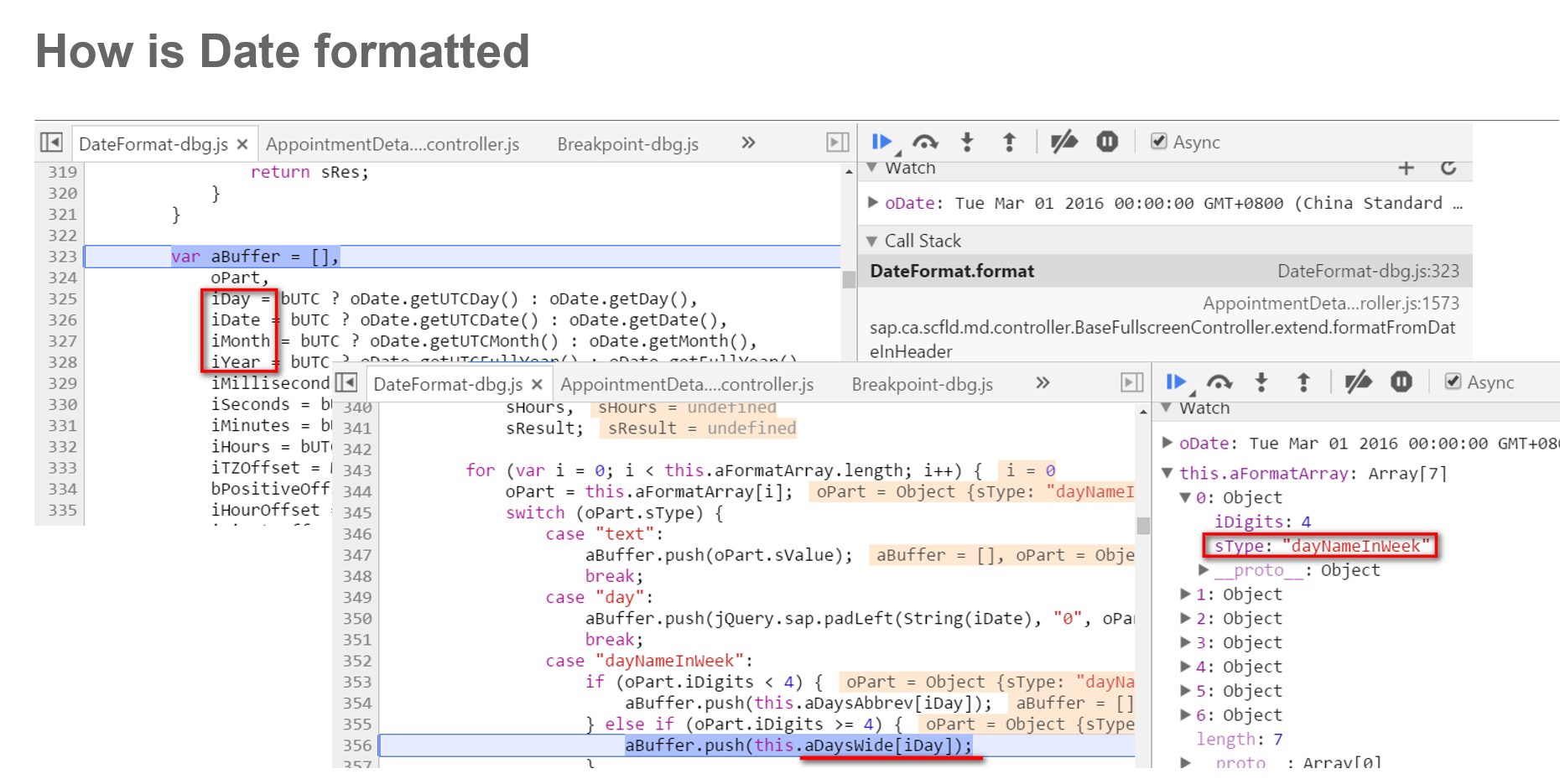This screenshot has width=1560, height=784.
Task: Collapse this.aFormatArray watch entry
Action: click(1167, 473)
